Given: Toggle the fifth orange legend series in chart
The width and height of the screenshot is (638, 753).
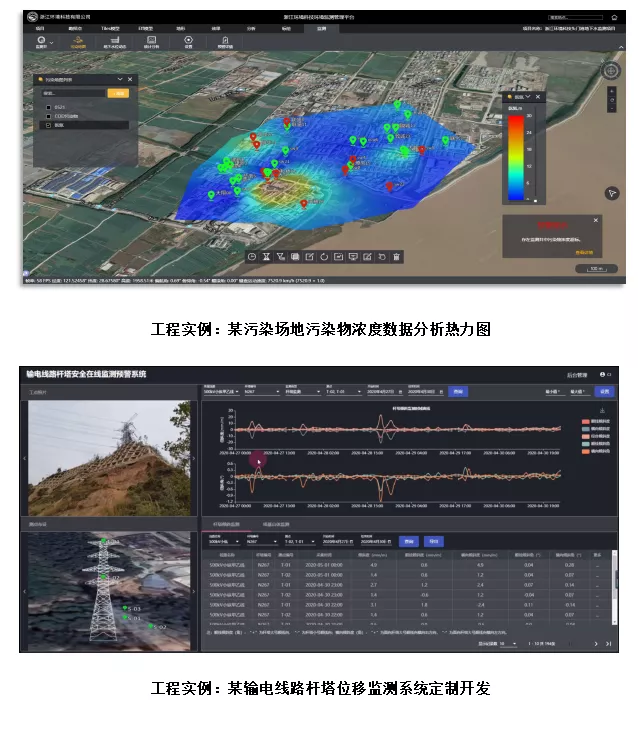Looking at the screenshot, I should (x=595, y=451).
